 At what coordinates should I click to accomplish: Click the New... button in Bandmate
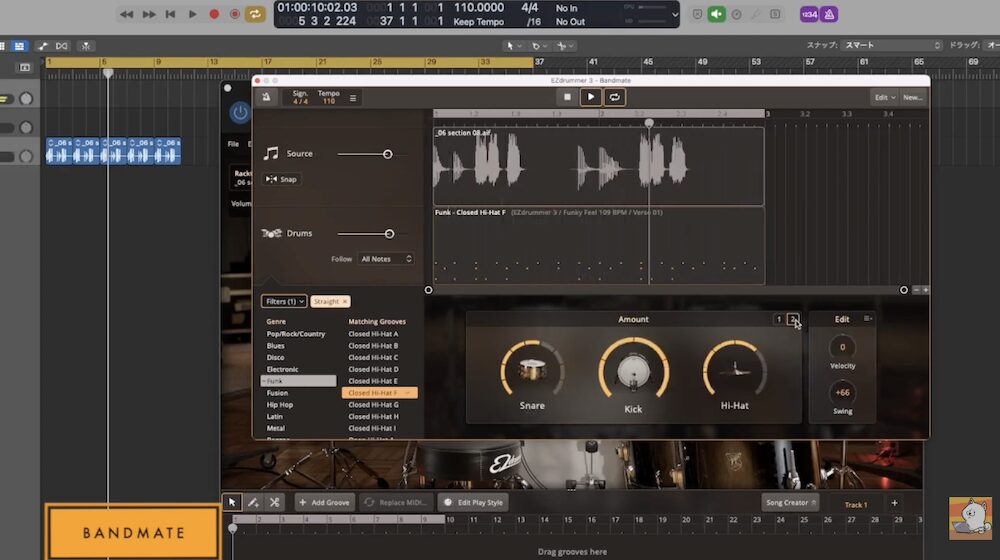[912, 98]
